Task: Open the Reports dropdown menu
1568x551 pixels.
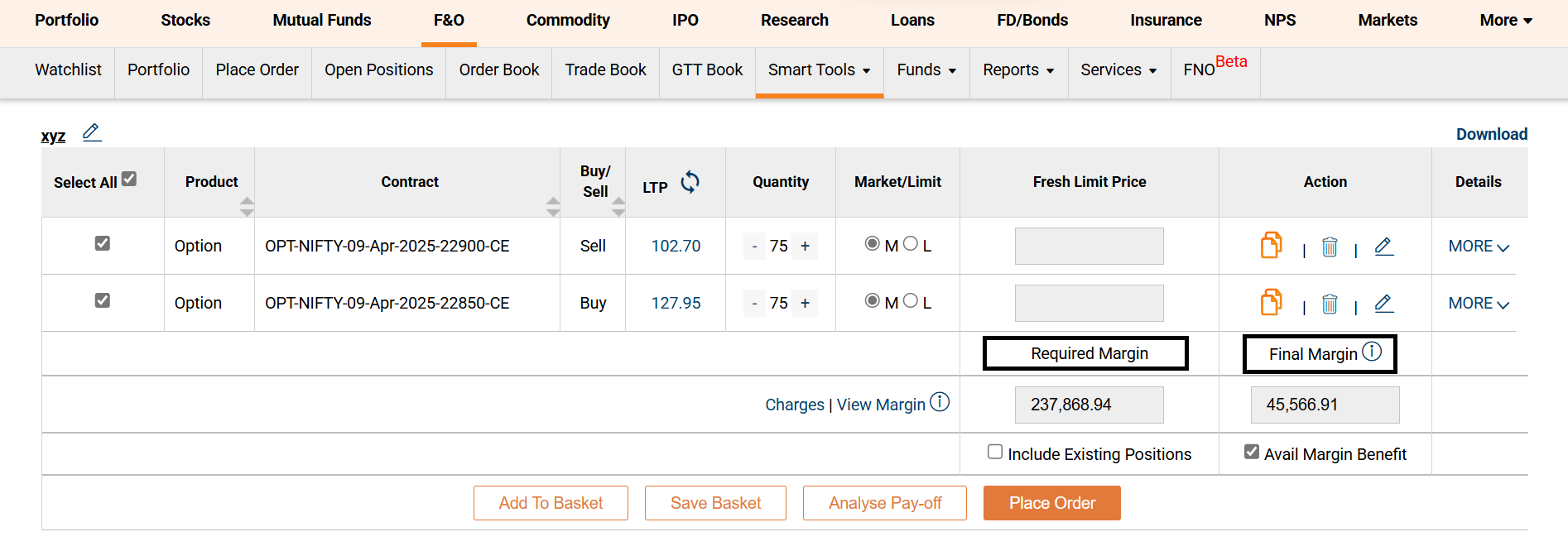Action: pyautogui.click(x=1017, y=70)
